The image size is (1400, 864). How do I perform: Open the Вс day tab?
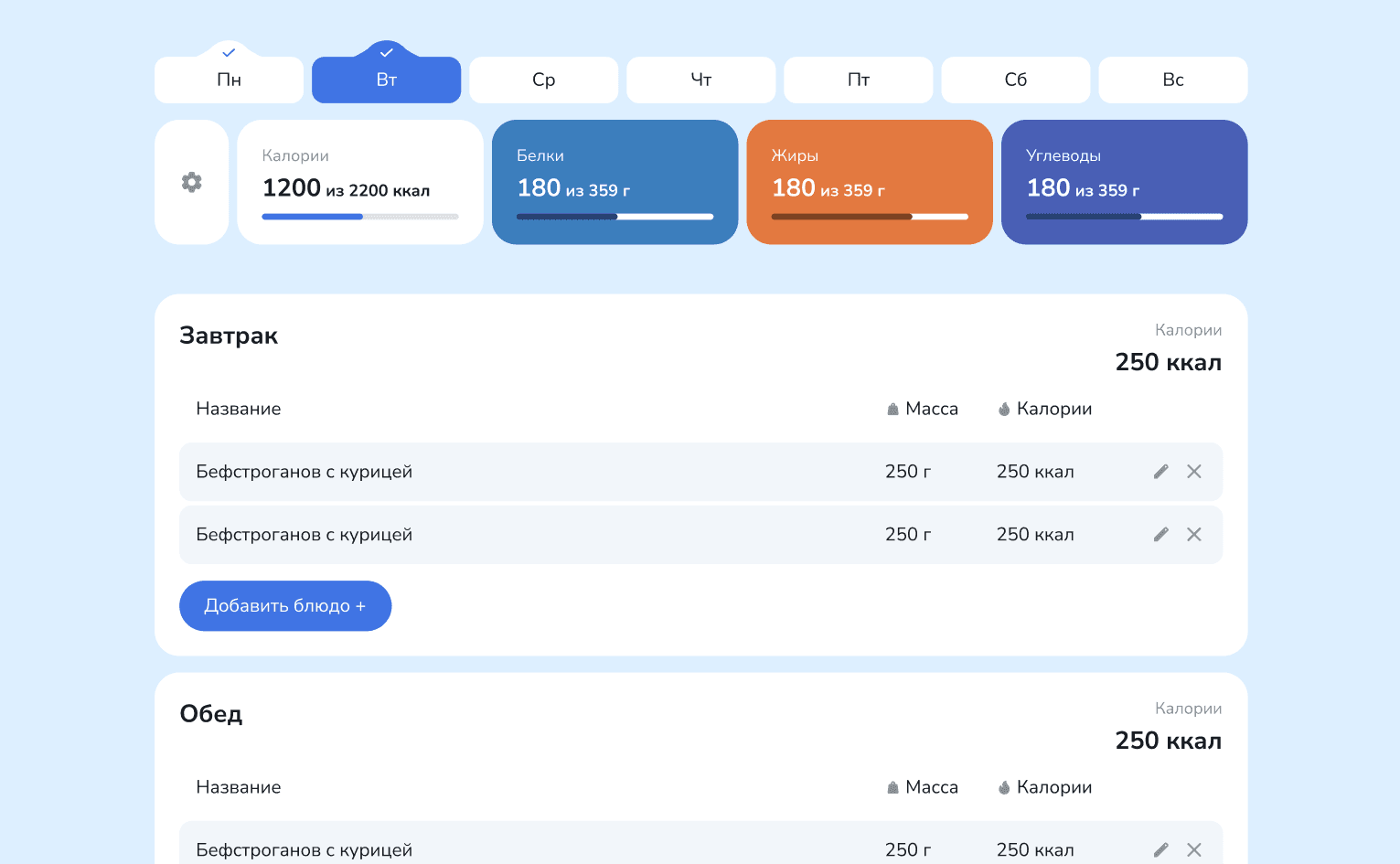pos(1172,80)
